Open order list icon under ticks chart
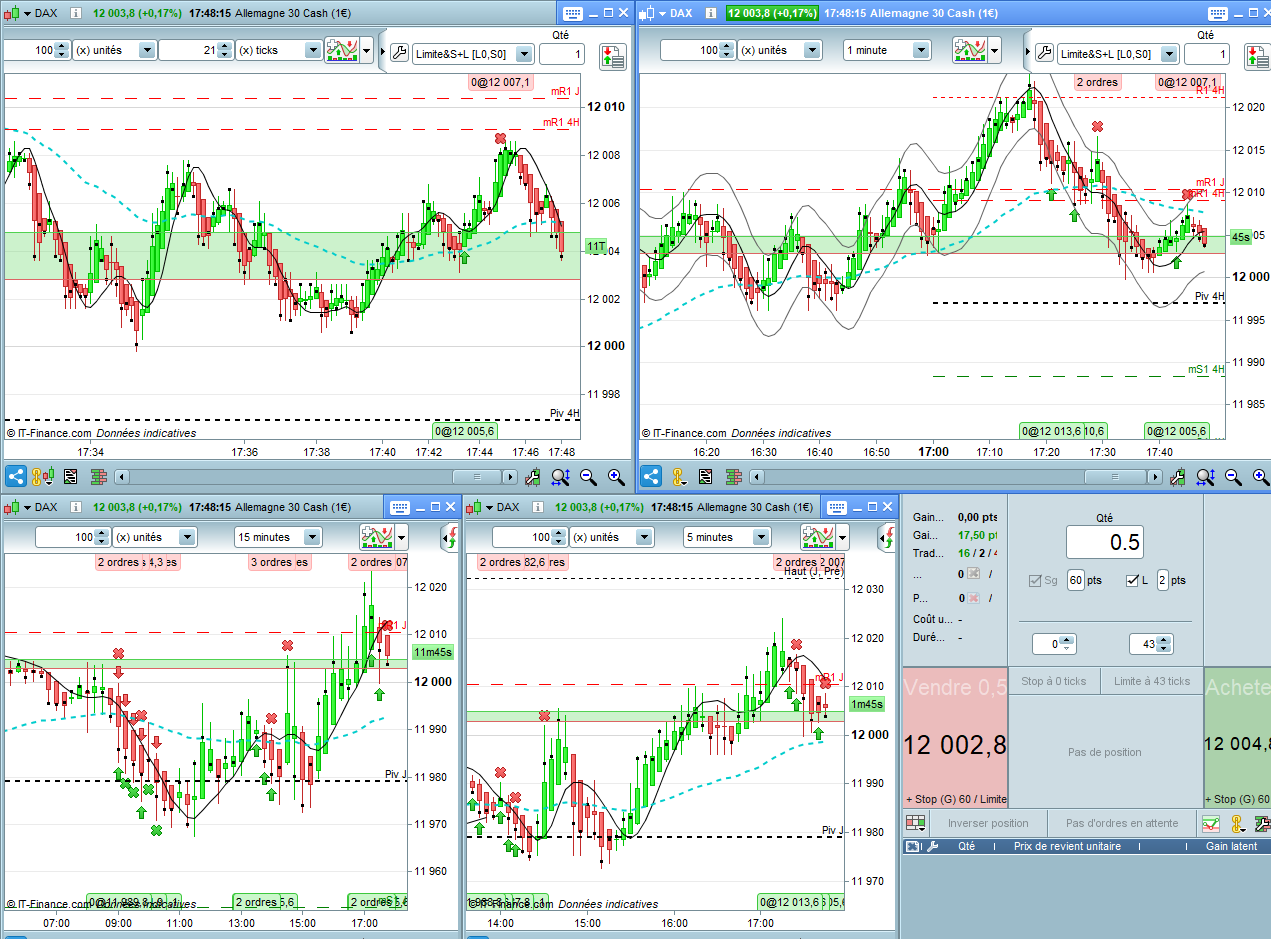 (x=71, y=477)
